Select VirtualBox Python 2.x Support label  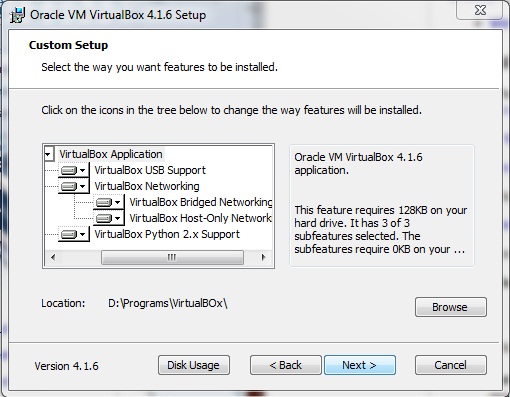tap(167, 234)
